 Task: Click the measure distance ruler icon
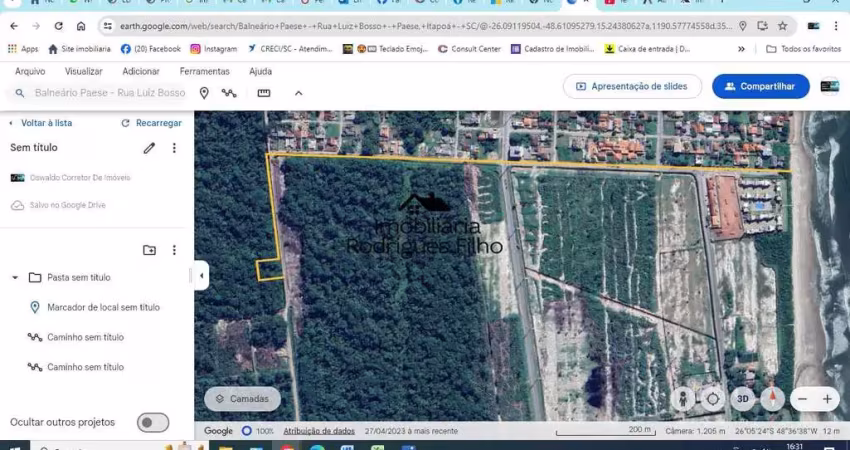pos(264,93)
